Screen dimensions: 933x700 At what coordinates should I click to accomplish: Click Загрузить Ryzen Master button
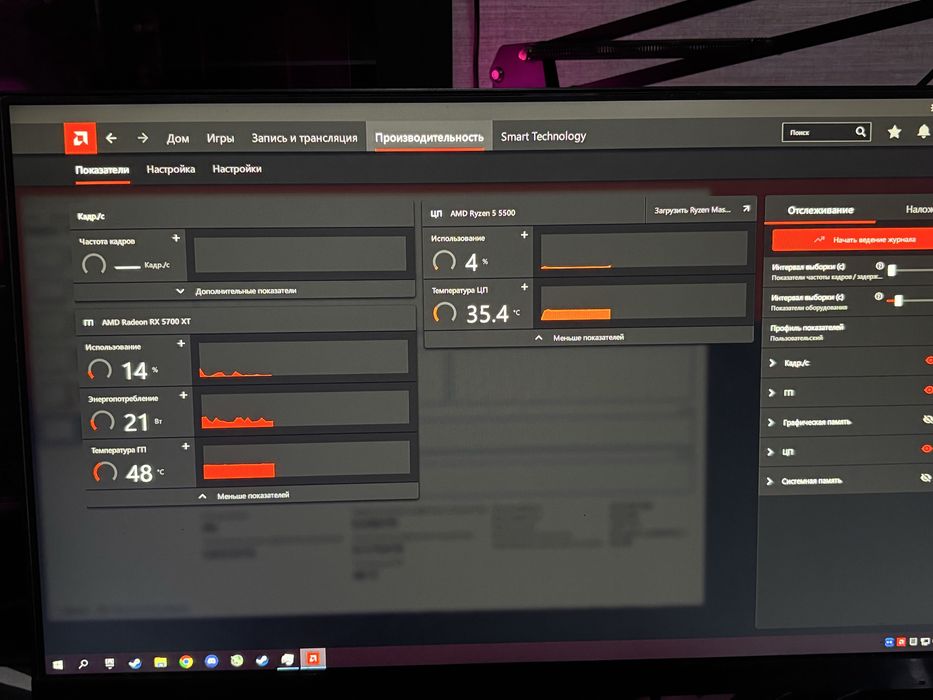[700, 210]
